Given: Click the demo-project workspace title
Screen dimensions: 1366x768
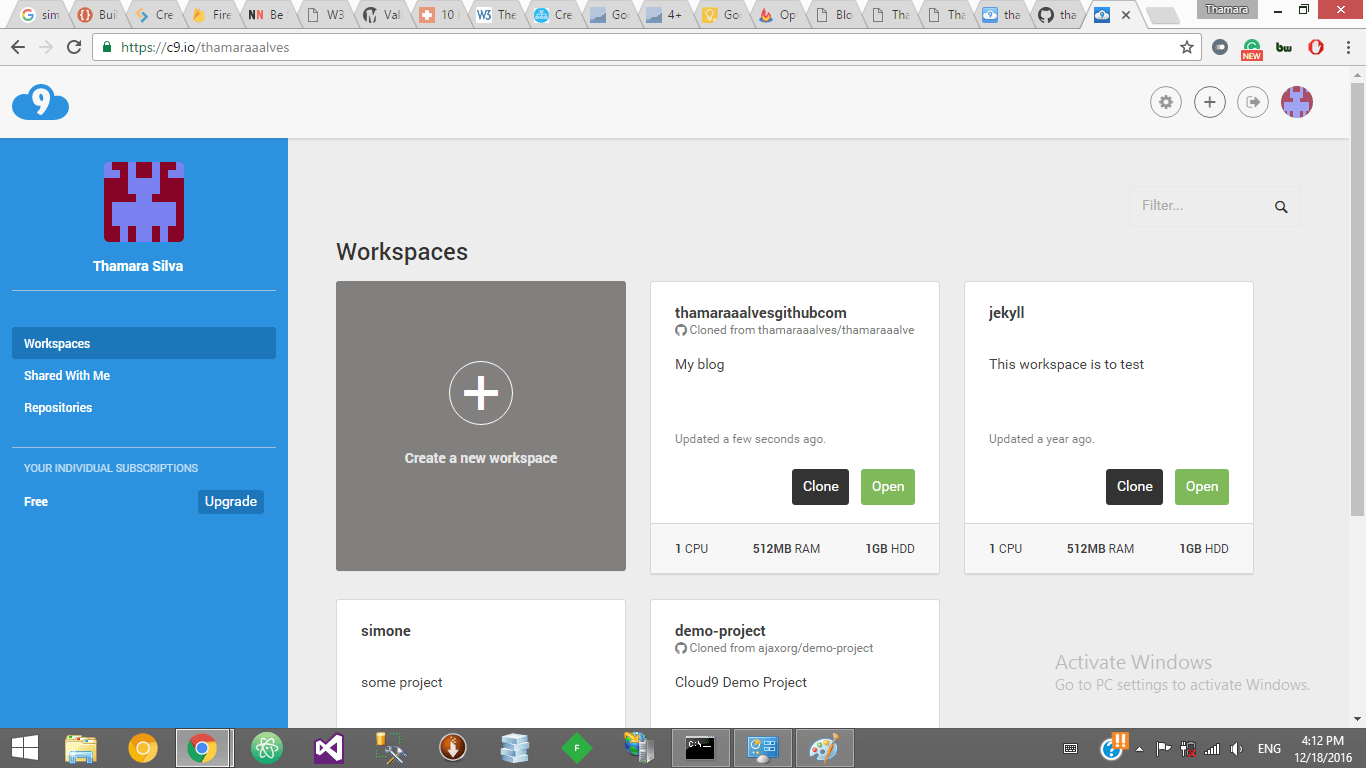Looking at the screenshot, I should point(720,631).
